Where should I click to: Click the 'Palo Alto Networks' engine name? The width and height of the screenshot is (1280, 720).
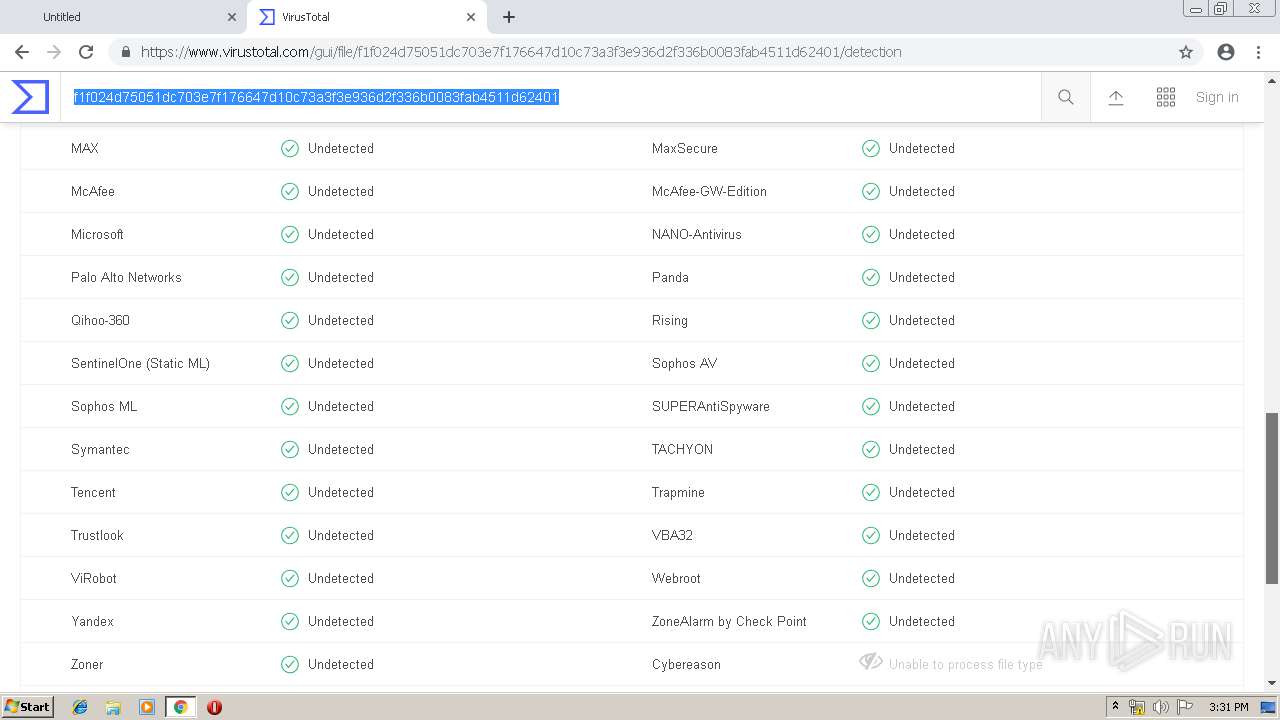(126, 277)
